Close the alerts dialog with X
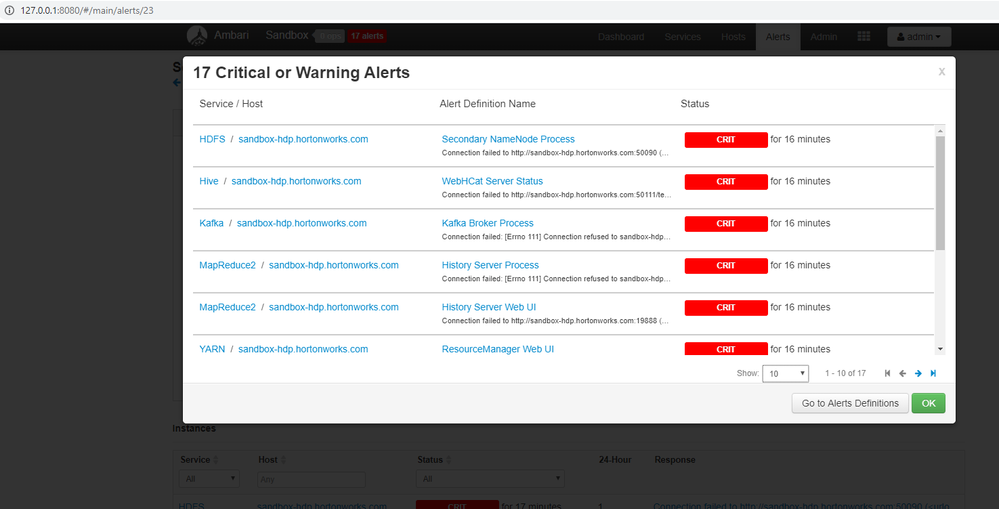This screenshot has width=999, height=509. (942, 72)
